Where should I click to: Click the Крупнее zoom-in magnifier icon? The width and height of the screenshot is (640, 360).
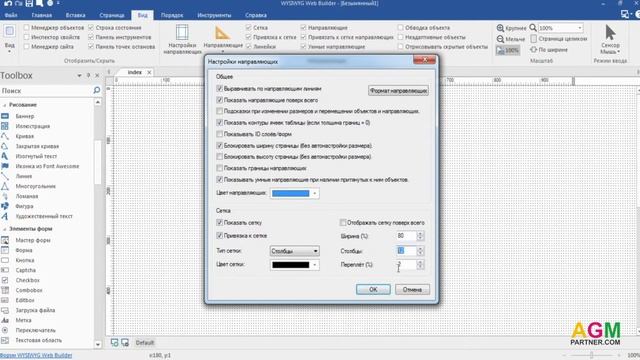tap(500, 28)
